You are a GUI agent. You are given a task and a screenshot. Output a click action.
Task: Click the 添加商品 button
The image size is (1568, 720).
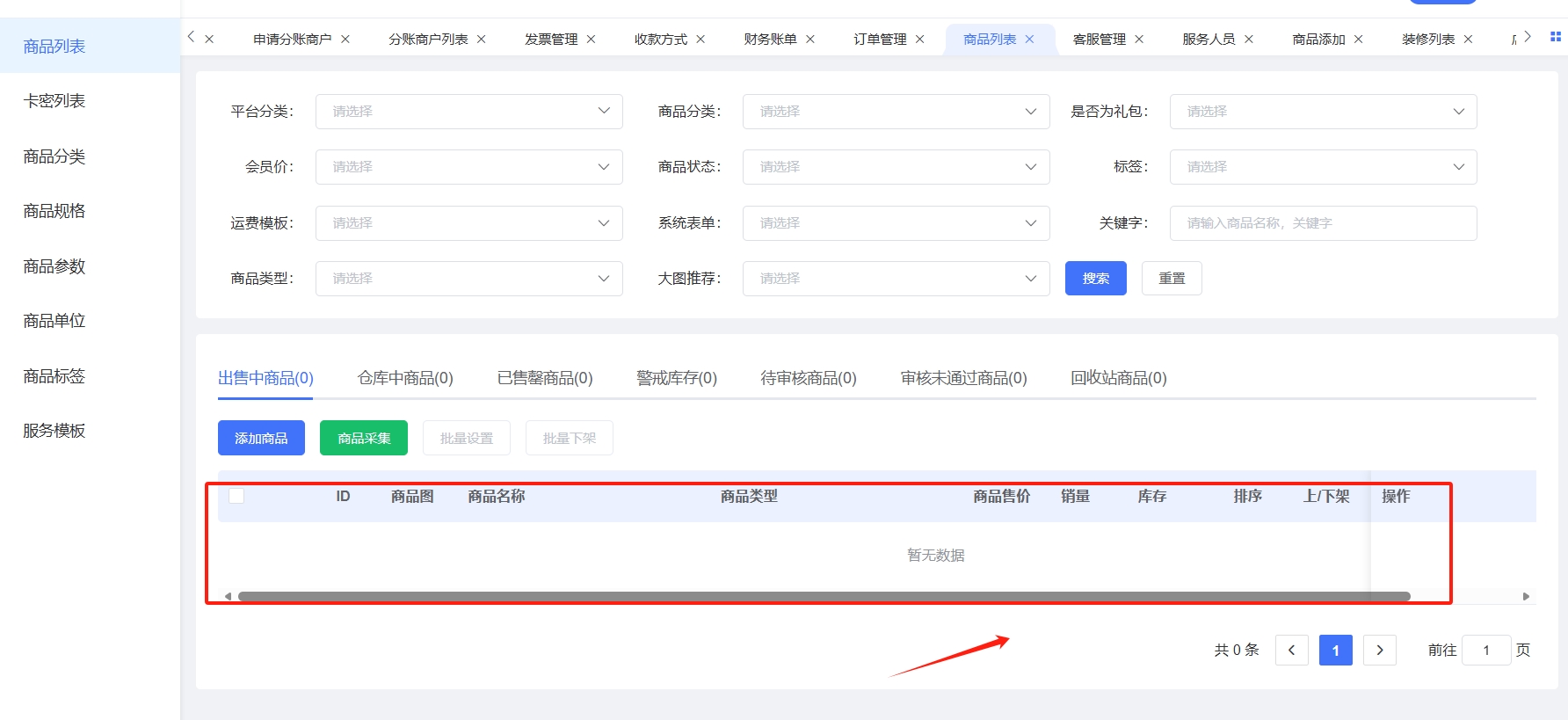click(x=261, y=438)
